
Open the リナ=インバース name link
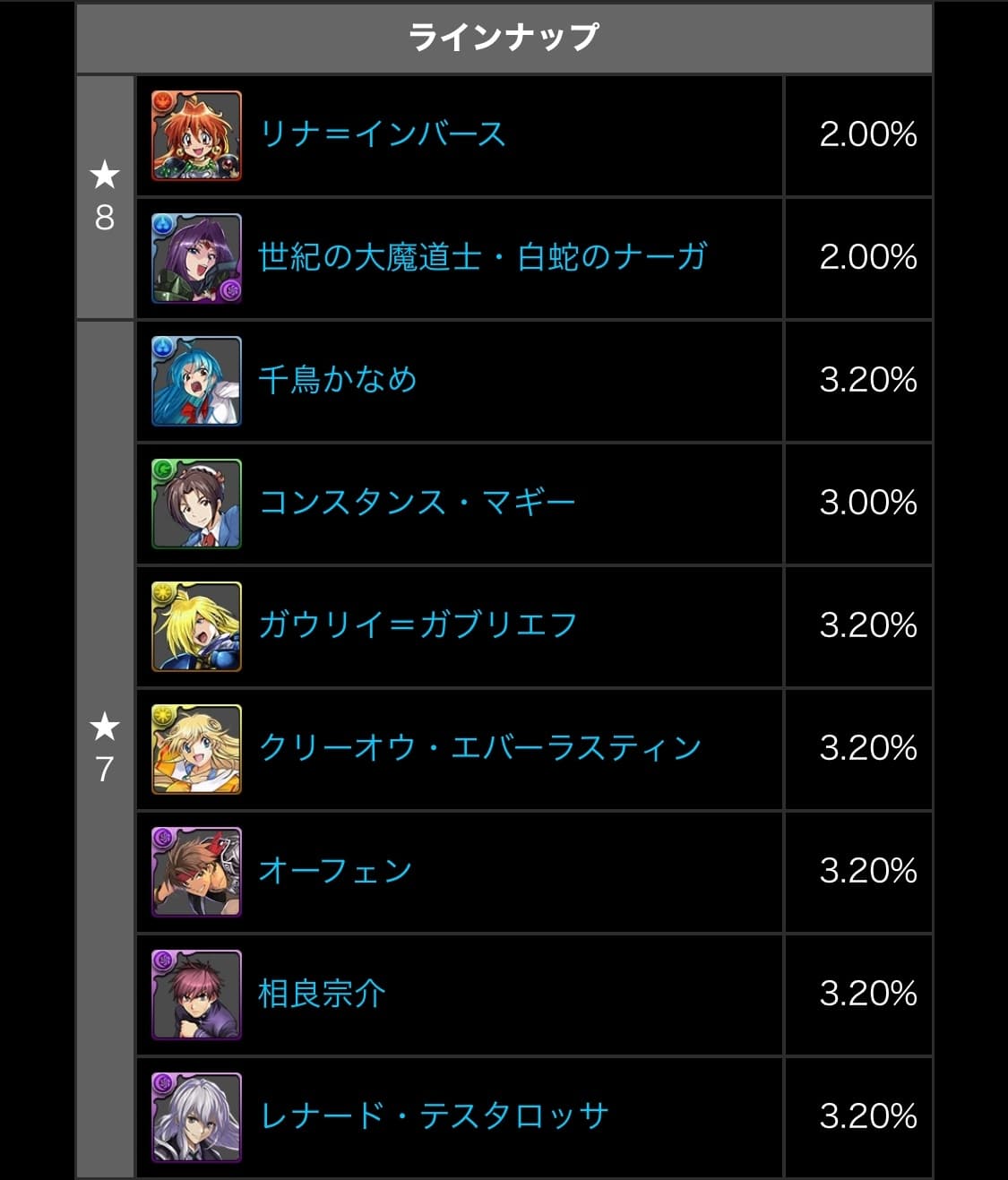383,134
